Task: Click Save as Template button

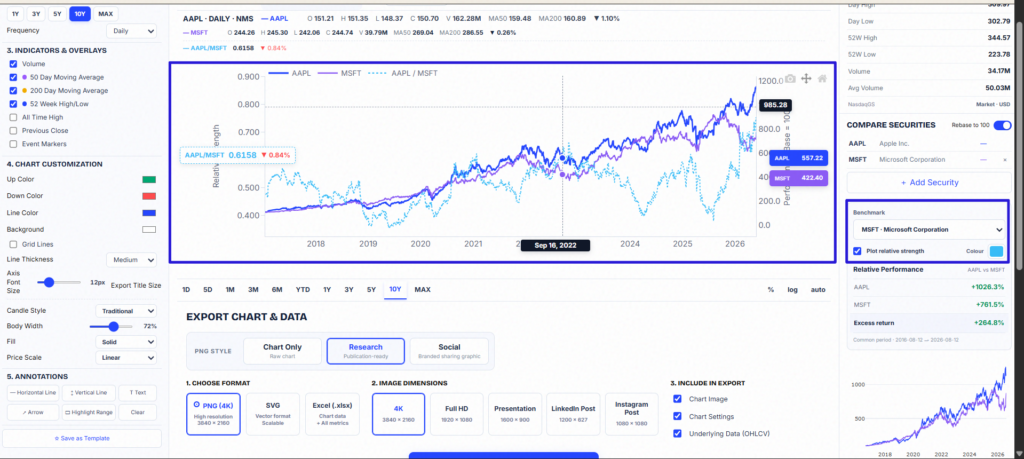Action: tap(82, 438)
